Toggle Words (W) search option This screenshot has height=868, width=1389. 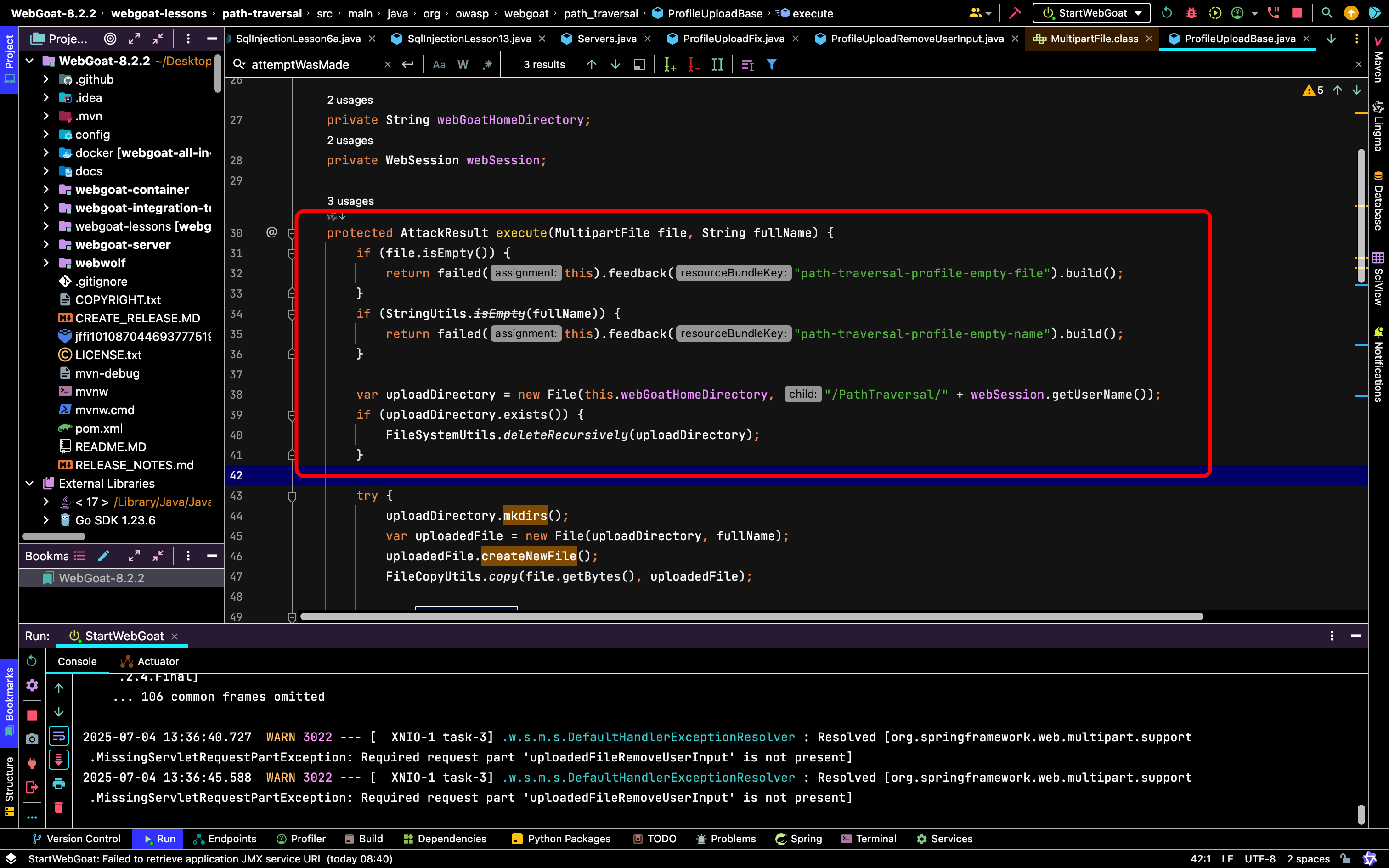463,64
